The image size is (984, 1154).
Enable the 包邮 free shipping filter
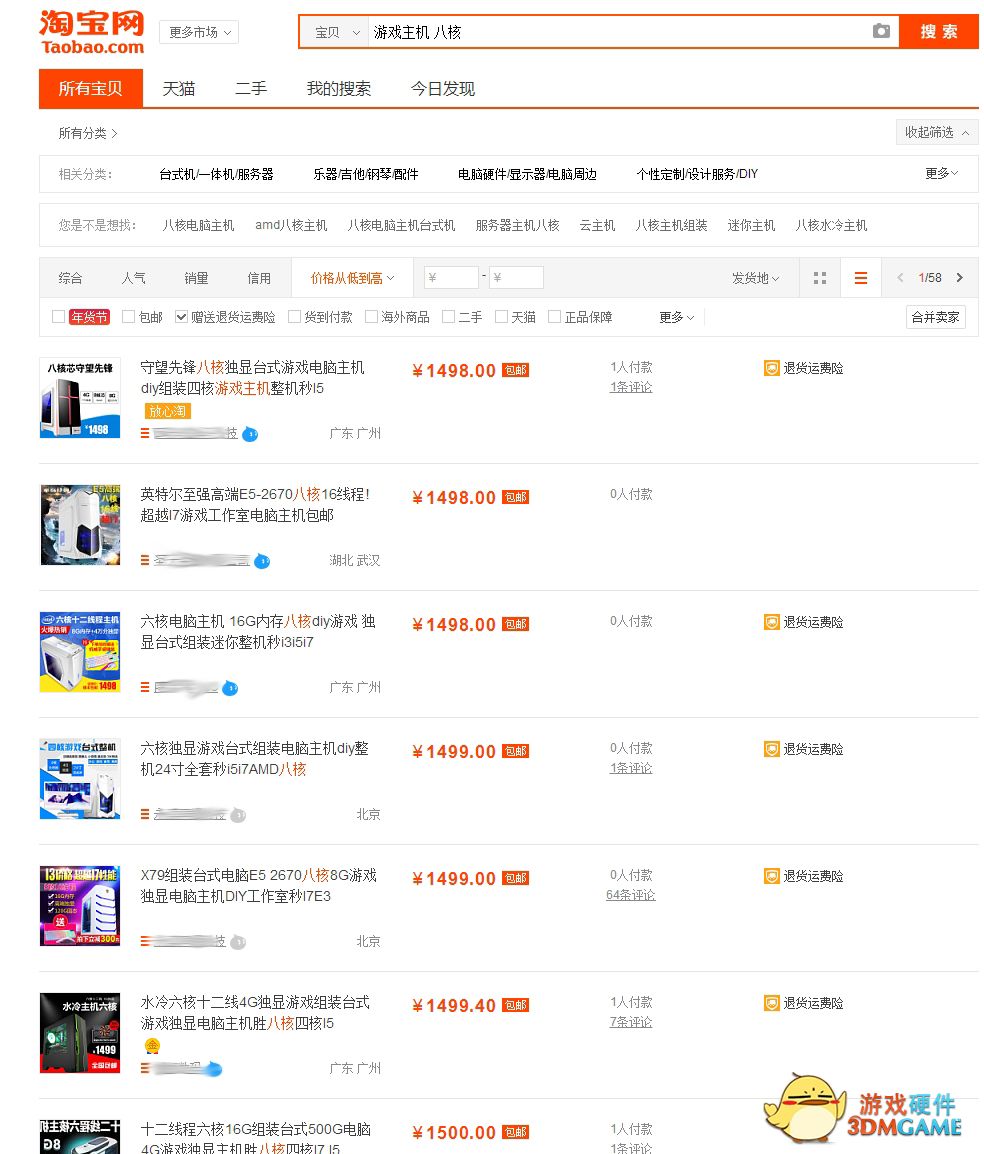(x=128, y=316)
